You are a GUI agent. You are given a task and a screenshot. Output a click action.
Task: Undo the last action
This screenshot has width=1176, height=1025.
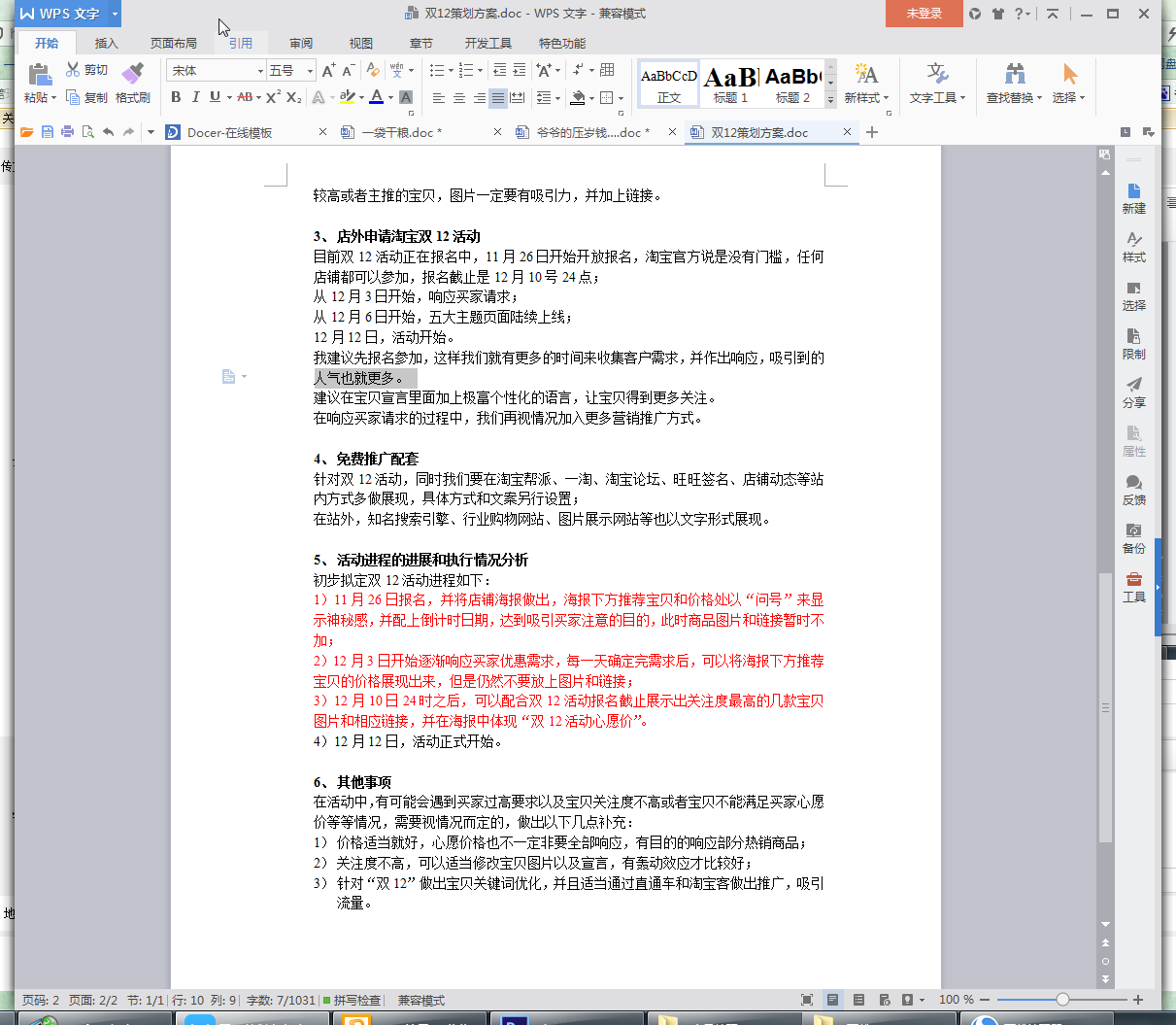click(108, 132)
